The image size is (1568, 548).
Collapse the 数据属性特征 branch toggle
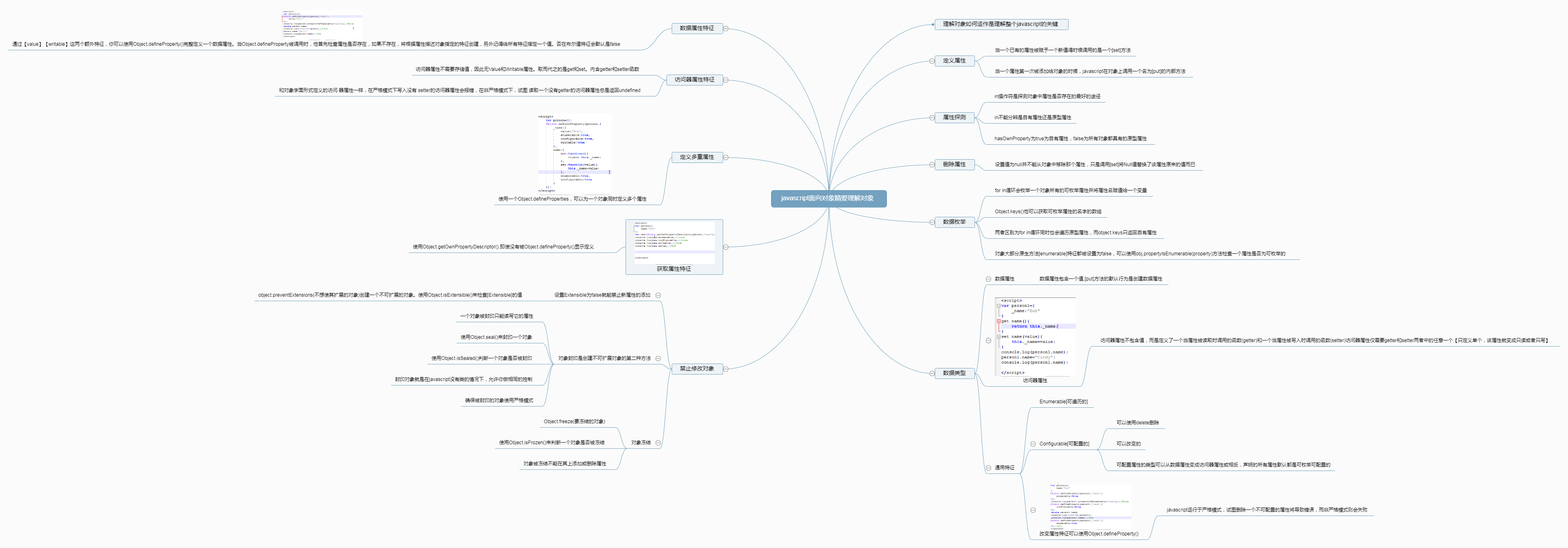pos(726,29)
